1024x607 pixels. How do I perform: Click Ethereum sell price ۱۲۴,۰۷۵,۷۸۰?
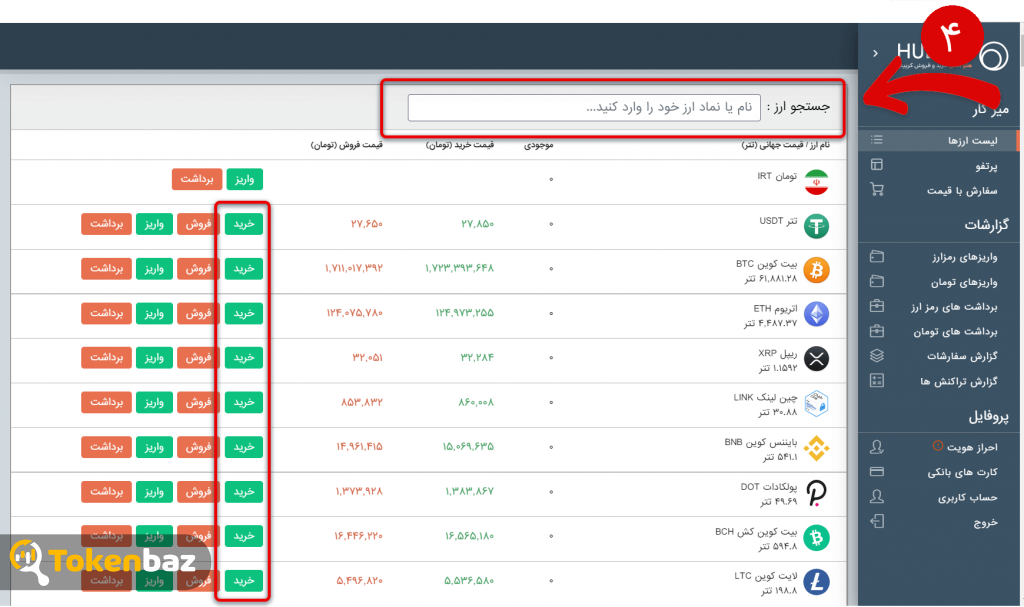click(355, 313)
